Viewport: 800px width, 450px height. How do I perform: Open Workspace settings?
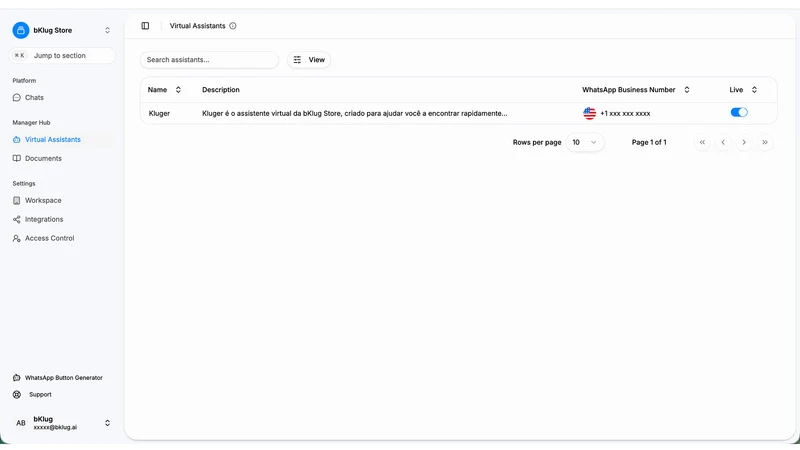(x=43, y=201)
